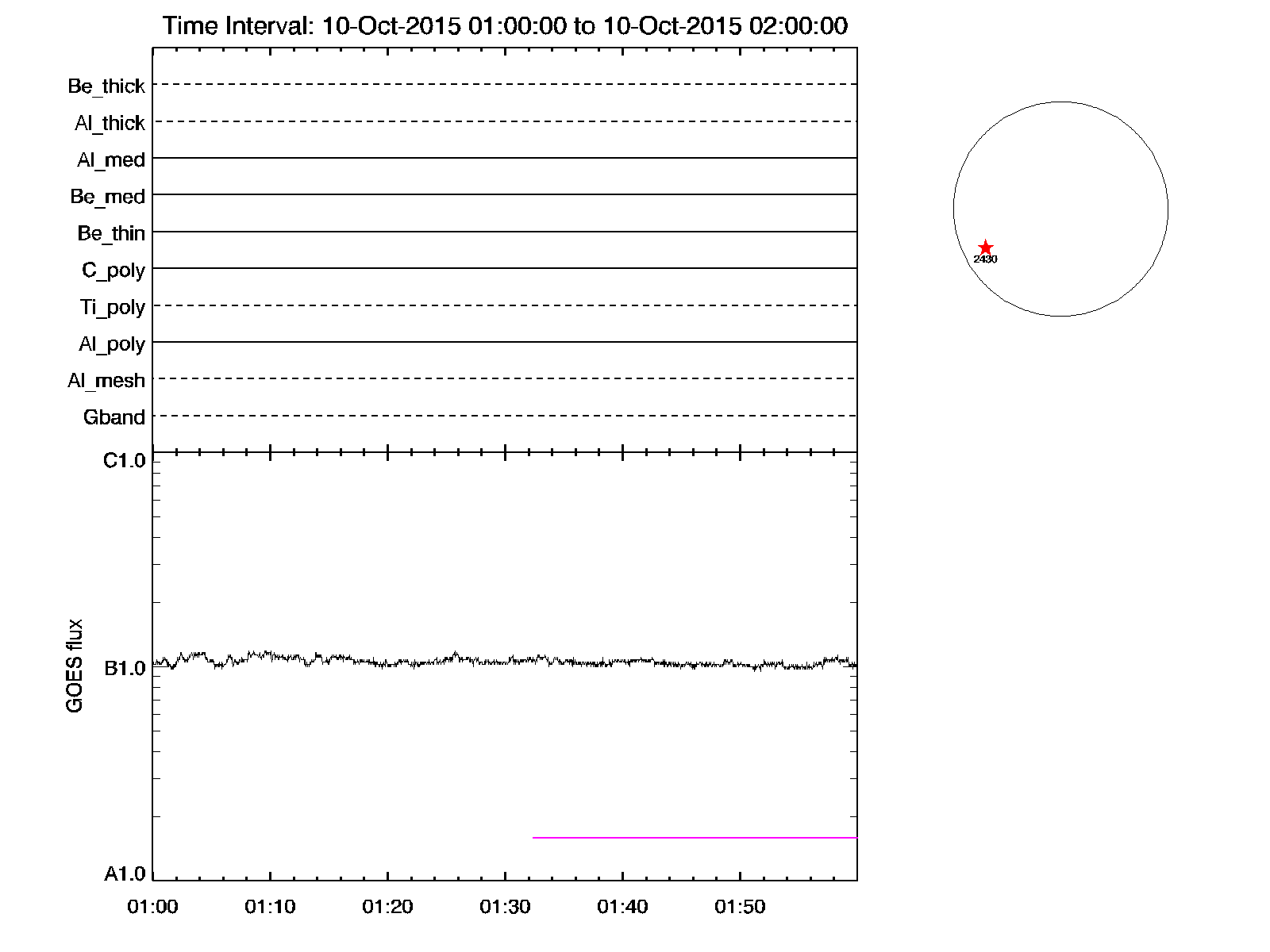Click the 01:40 time axis label

622,907
